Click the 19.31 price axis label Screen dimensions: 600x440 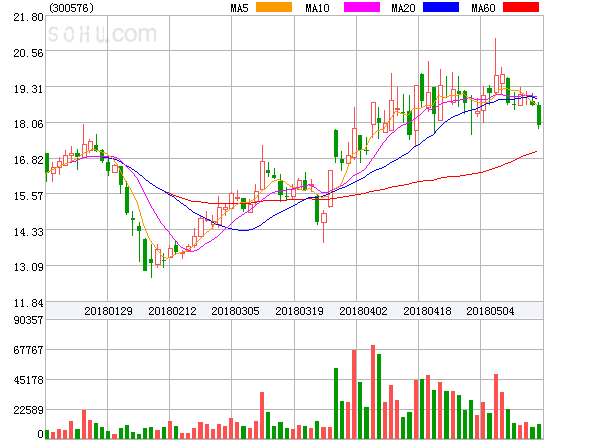click(28, 89)
